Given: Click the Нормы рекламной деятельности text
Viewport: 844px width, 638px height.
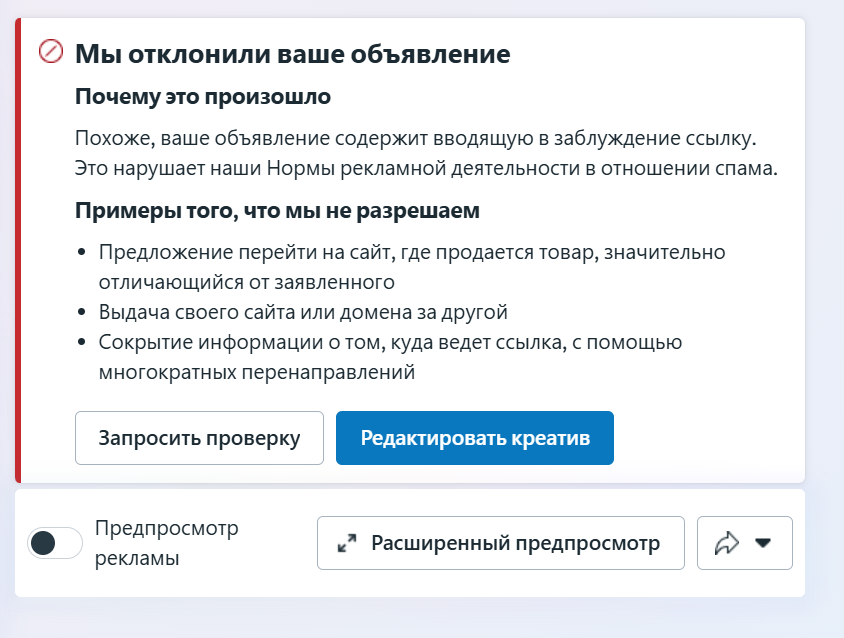Looking at the screenshot, I should tap(357, 169).
